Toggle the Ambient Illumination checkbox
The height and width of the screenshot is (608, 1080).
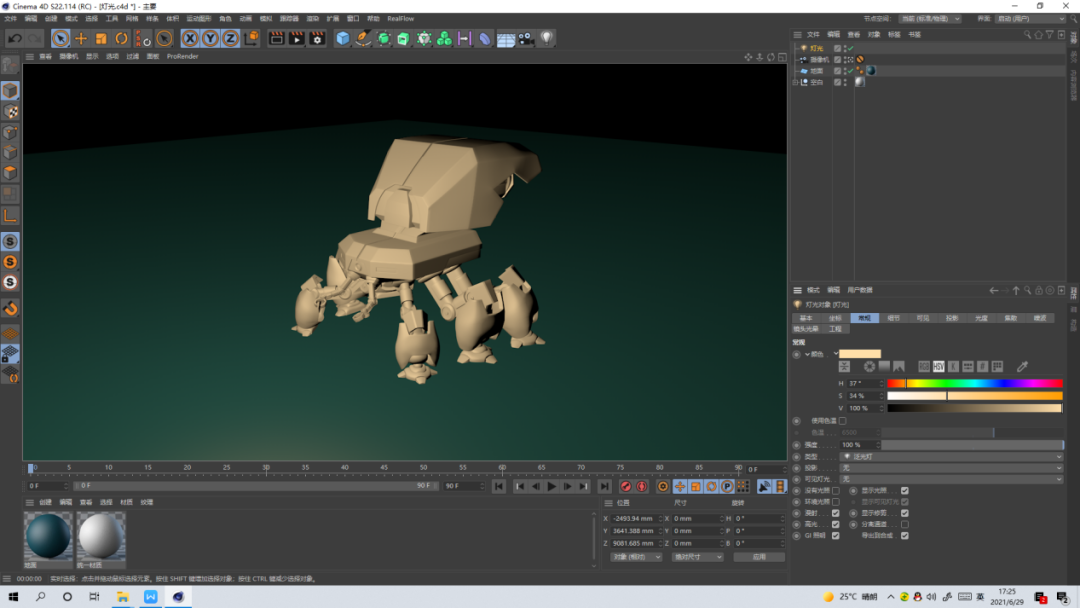click(x=835, y=502)
